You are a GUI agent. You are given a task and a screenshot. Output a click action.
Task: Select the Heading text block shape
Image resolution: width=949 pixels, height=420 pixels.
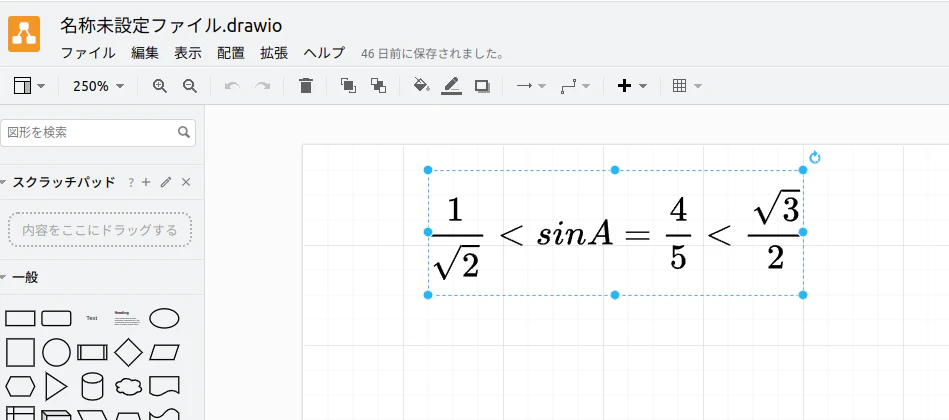(128, 318)
